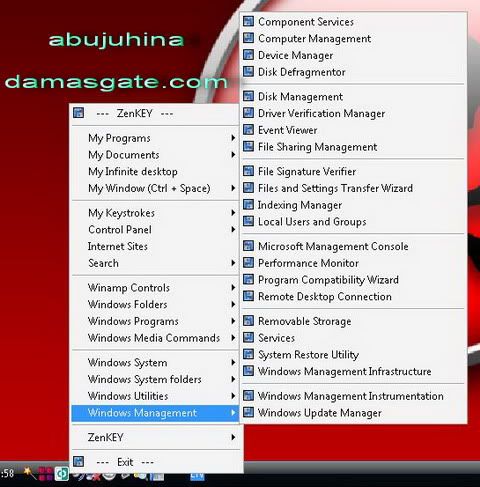Viewport: 480px width, 487px height.
Task: Expand the Winamp Controls submenu arrow
Action: point(233,287)
